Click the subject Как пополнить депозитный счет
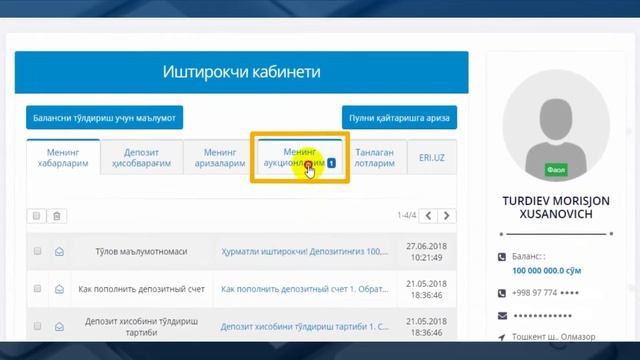640x360 pixels. click(x=141, y=289)
